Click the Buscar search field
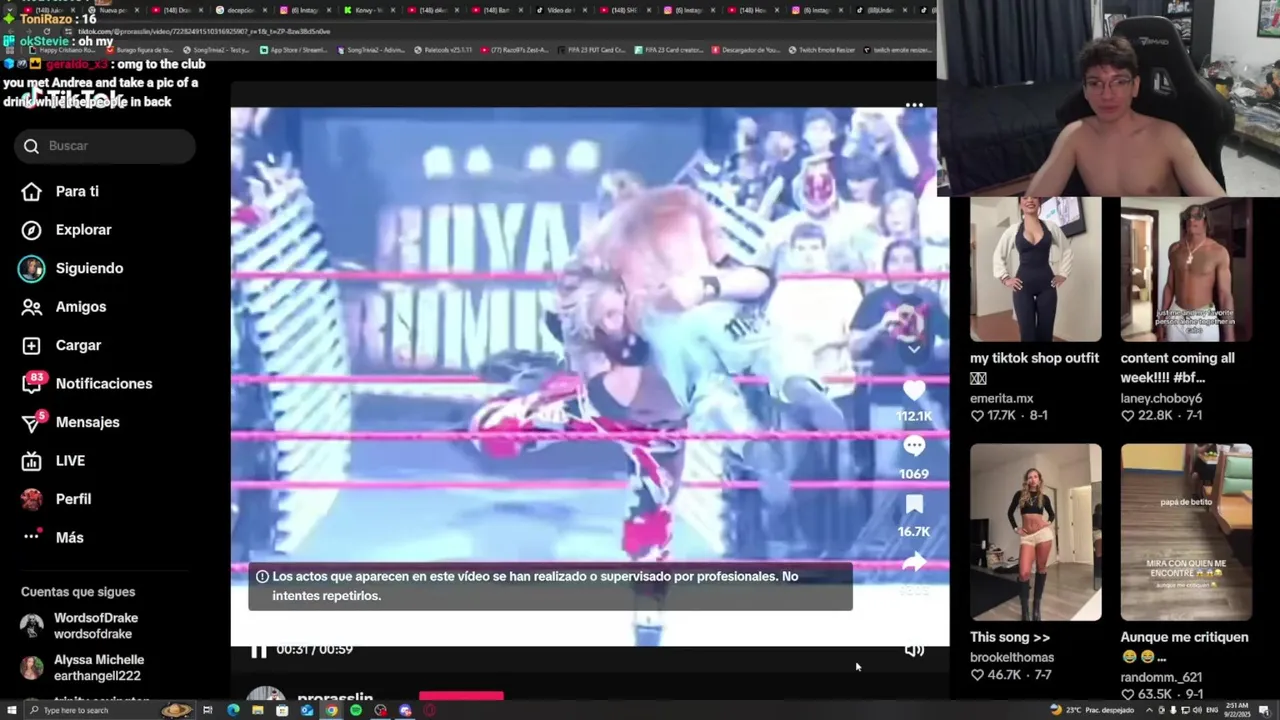 point(105,146)
